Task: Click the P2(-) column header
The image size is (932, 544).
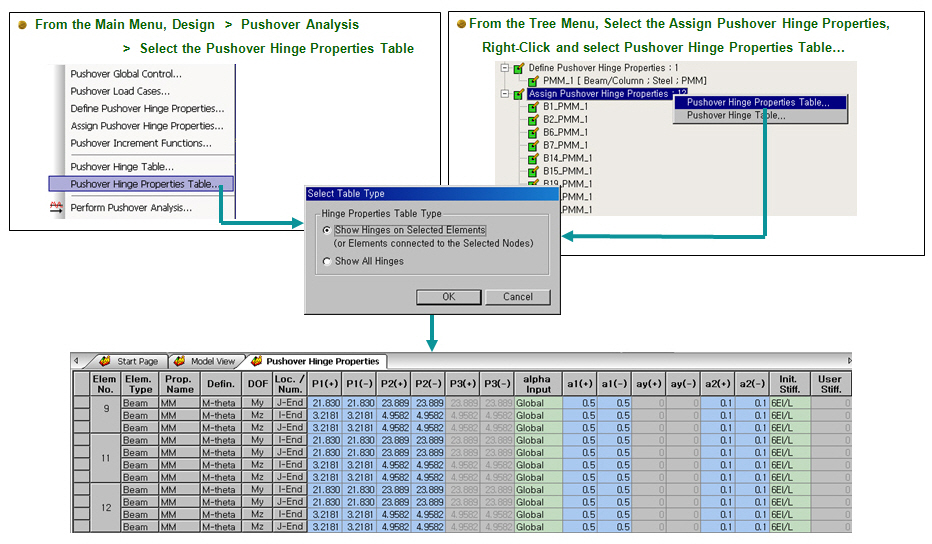Action: (x=428, y=384)
